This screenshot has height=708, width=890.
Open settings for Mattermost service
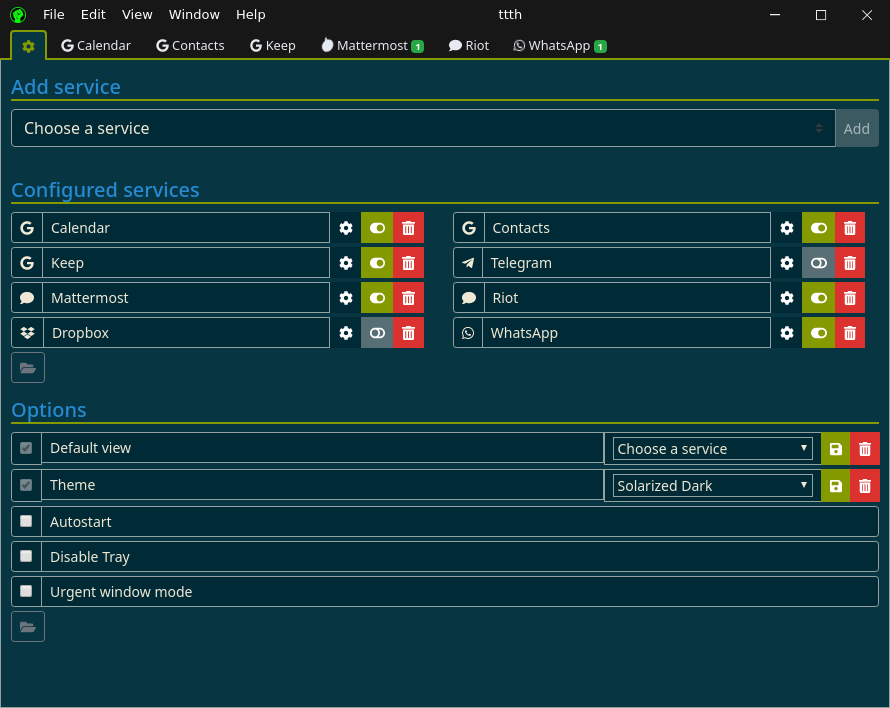click(346, 298)
